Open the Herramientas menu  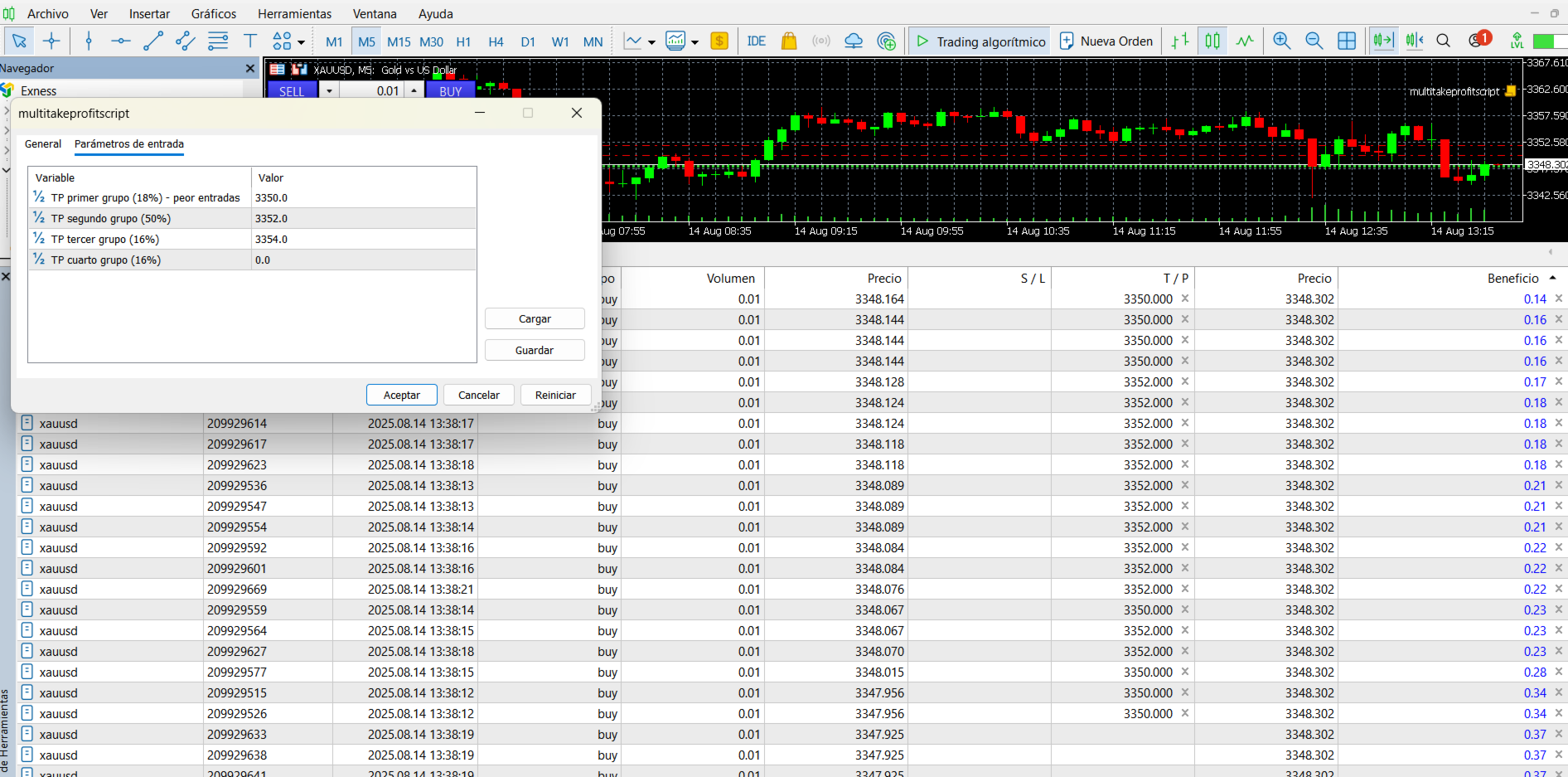(294, 13)
